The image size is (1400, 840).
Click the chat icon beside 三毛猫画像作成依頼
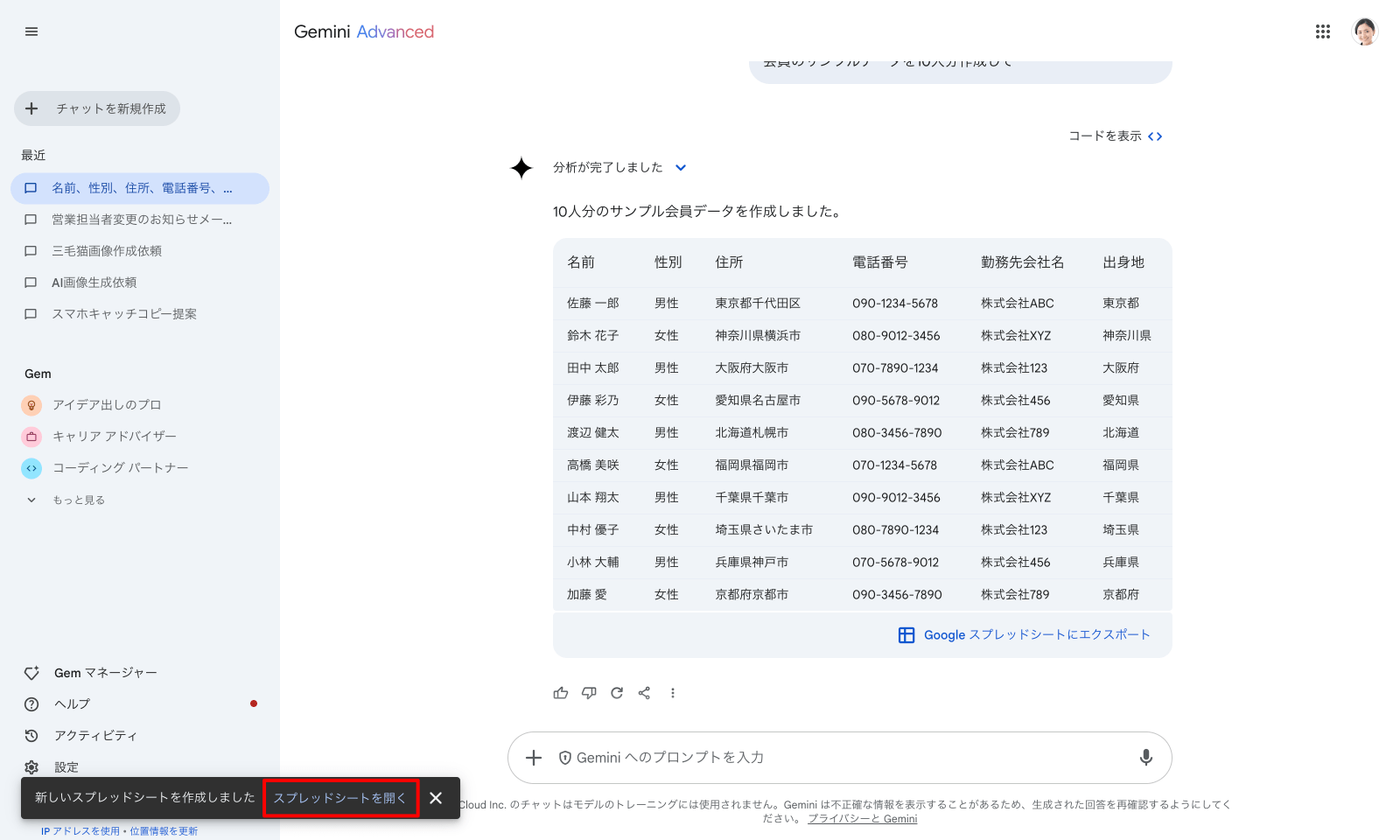[x=31, y=251]
